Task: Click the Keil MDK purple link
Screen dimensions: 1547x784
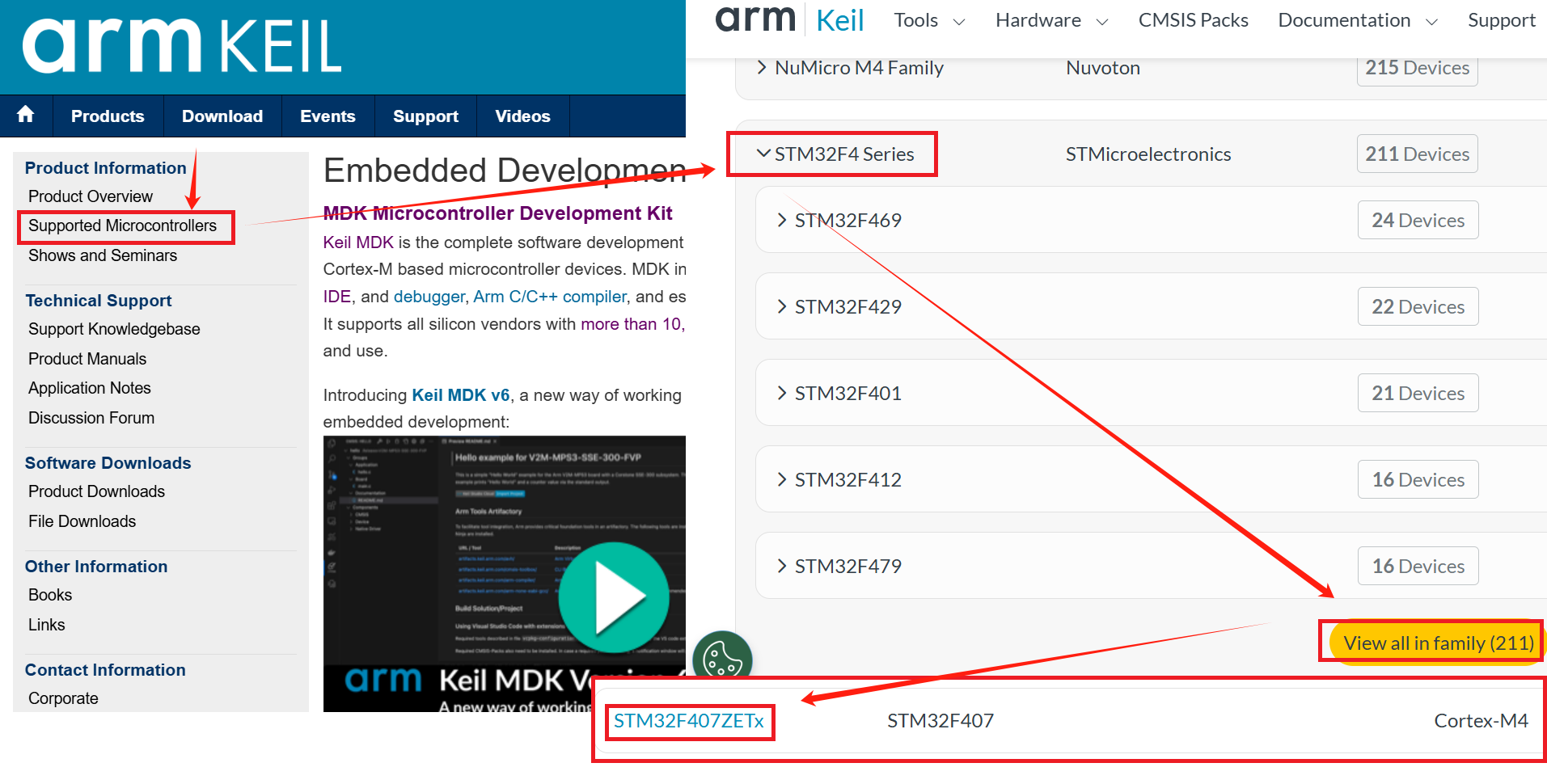Action: coord(358,242)
